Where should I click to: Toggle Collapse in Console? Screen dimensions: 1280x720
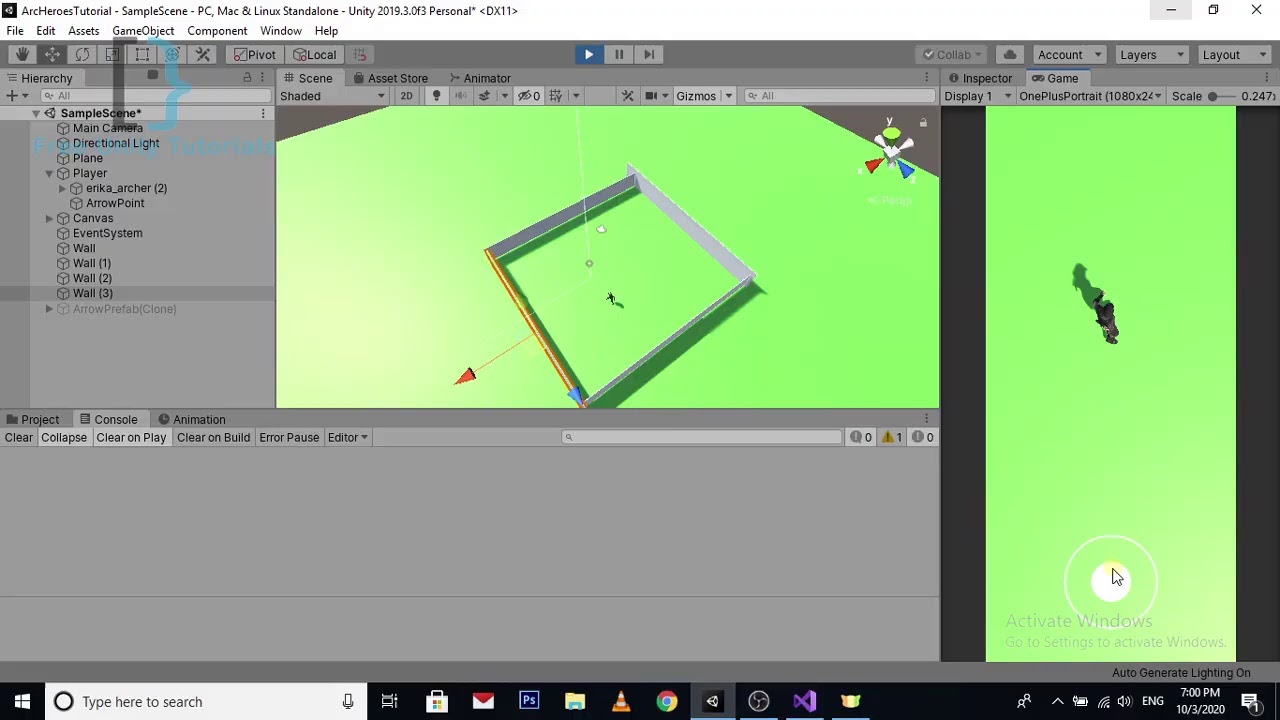click(x=64, y=437)
